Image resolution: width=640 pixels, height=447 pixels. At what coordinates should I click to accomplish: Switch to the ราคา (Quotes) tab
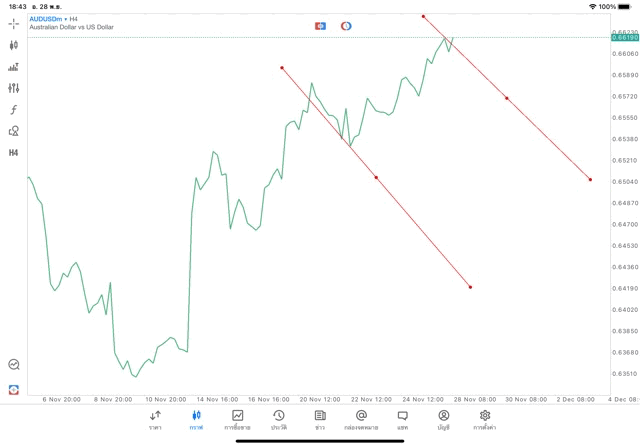[155, 419]
